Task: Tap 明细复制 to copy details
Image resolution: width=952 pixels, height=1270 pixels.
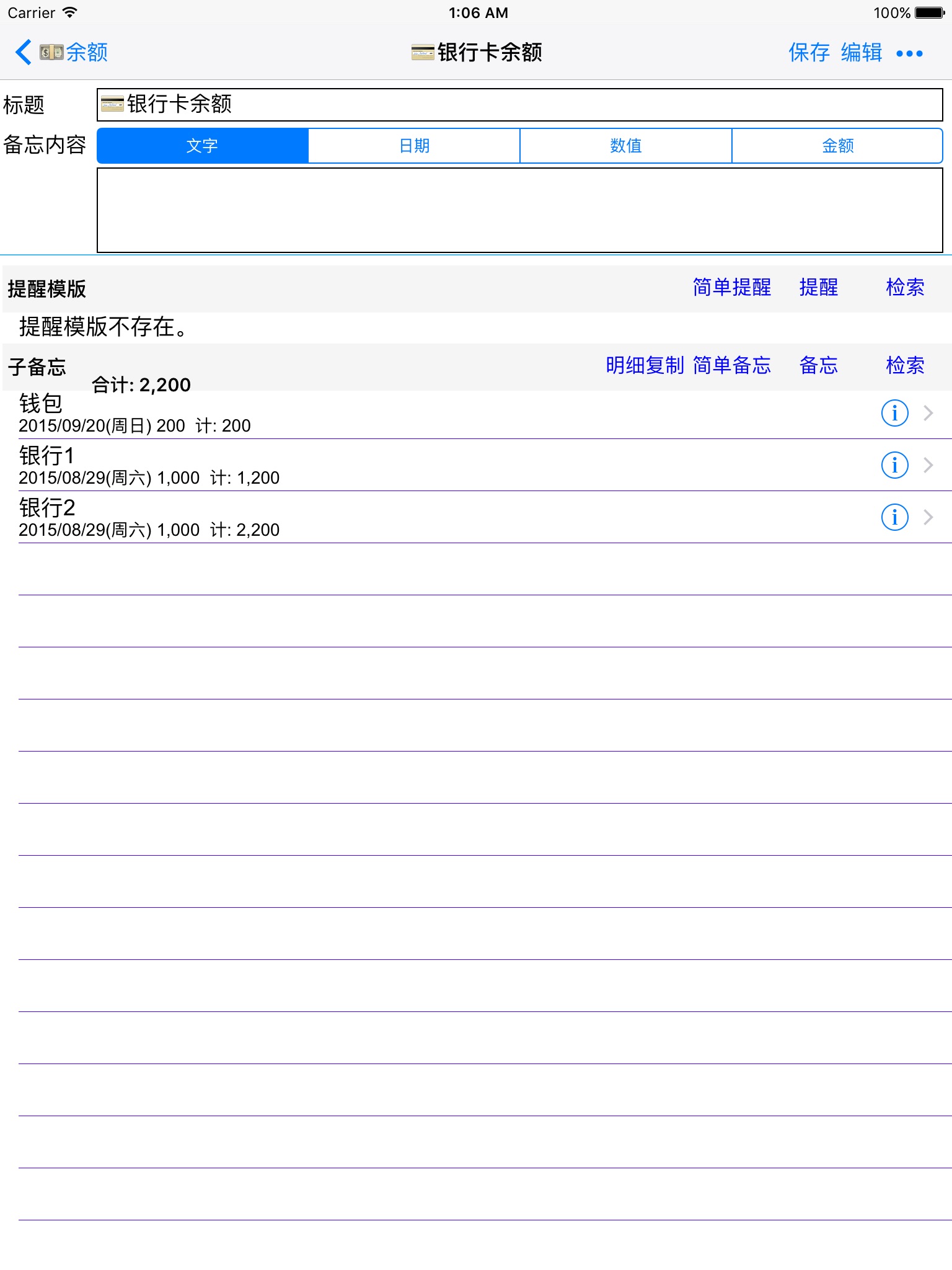Action: [645, 366]
